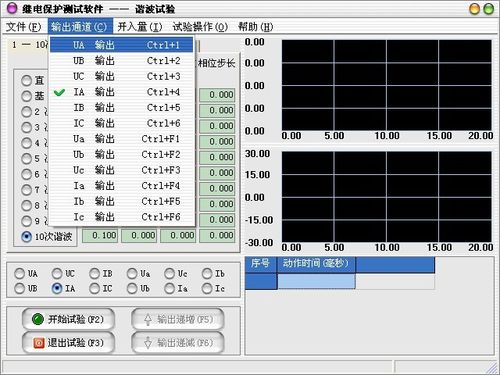This screenshot has width=500, height=375.
Task: Click the up-arrow icon on 输出递增 button
Action: coord(148,319)
